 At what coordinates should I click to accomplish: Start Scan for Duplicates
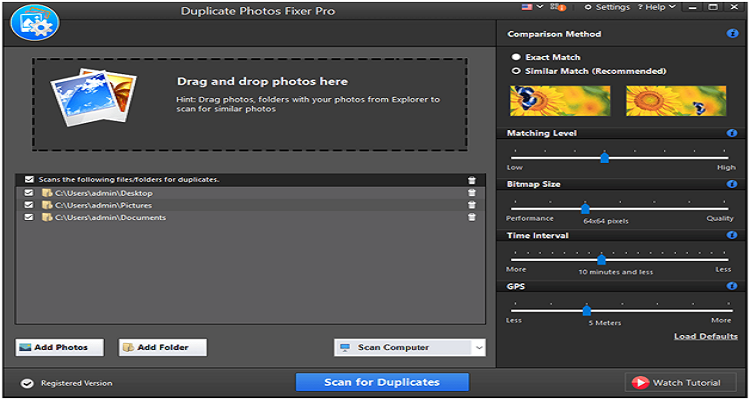point(382,382)
